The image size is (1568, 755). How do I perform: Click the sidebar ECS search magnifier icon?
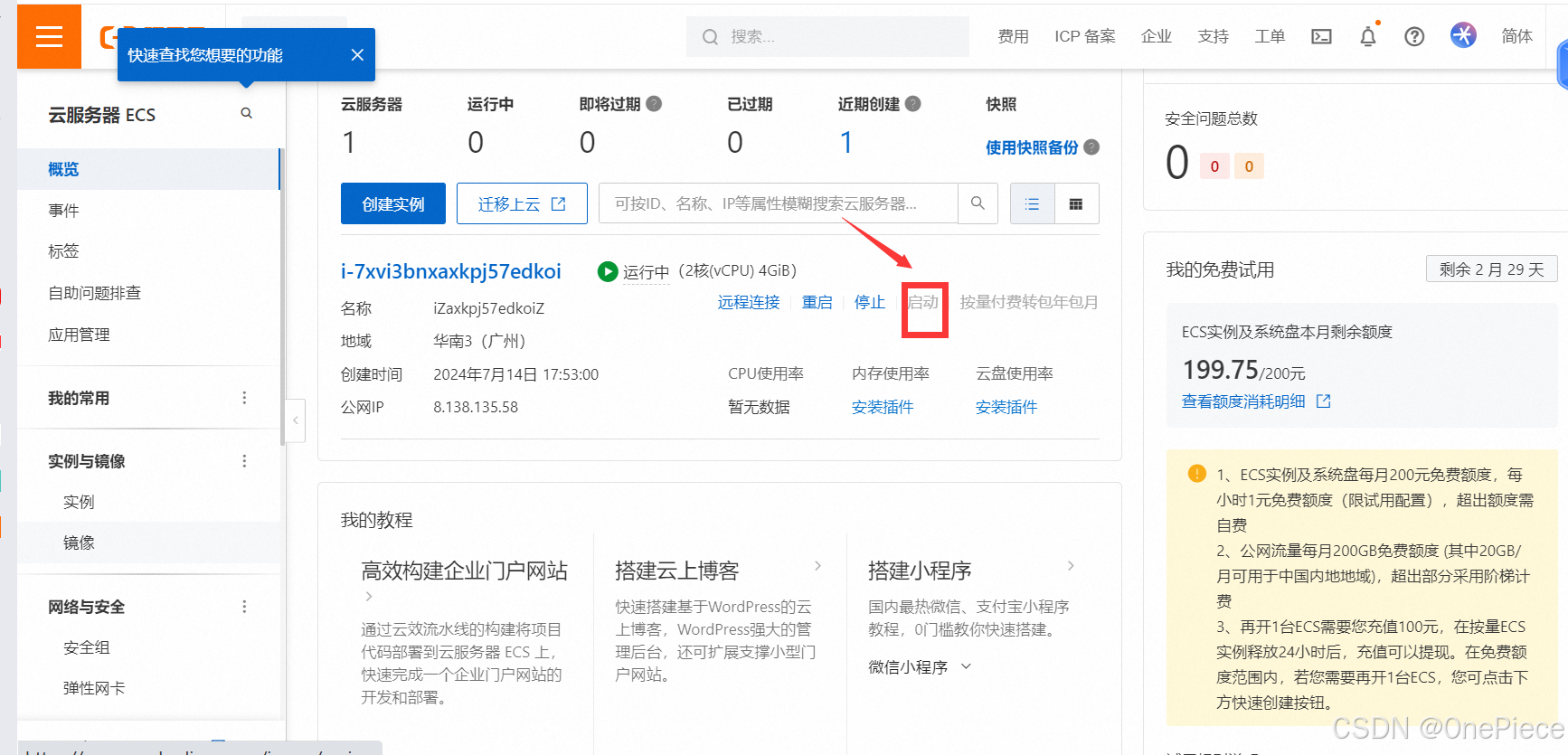[247, 114]
